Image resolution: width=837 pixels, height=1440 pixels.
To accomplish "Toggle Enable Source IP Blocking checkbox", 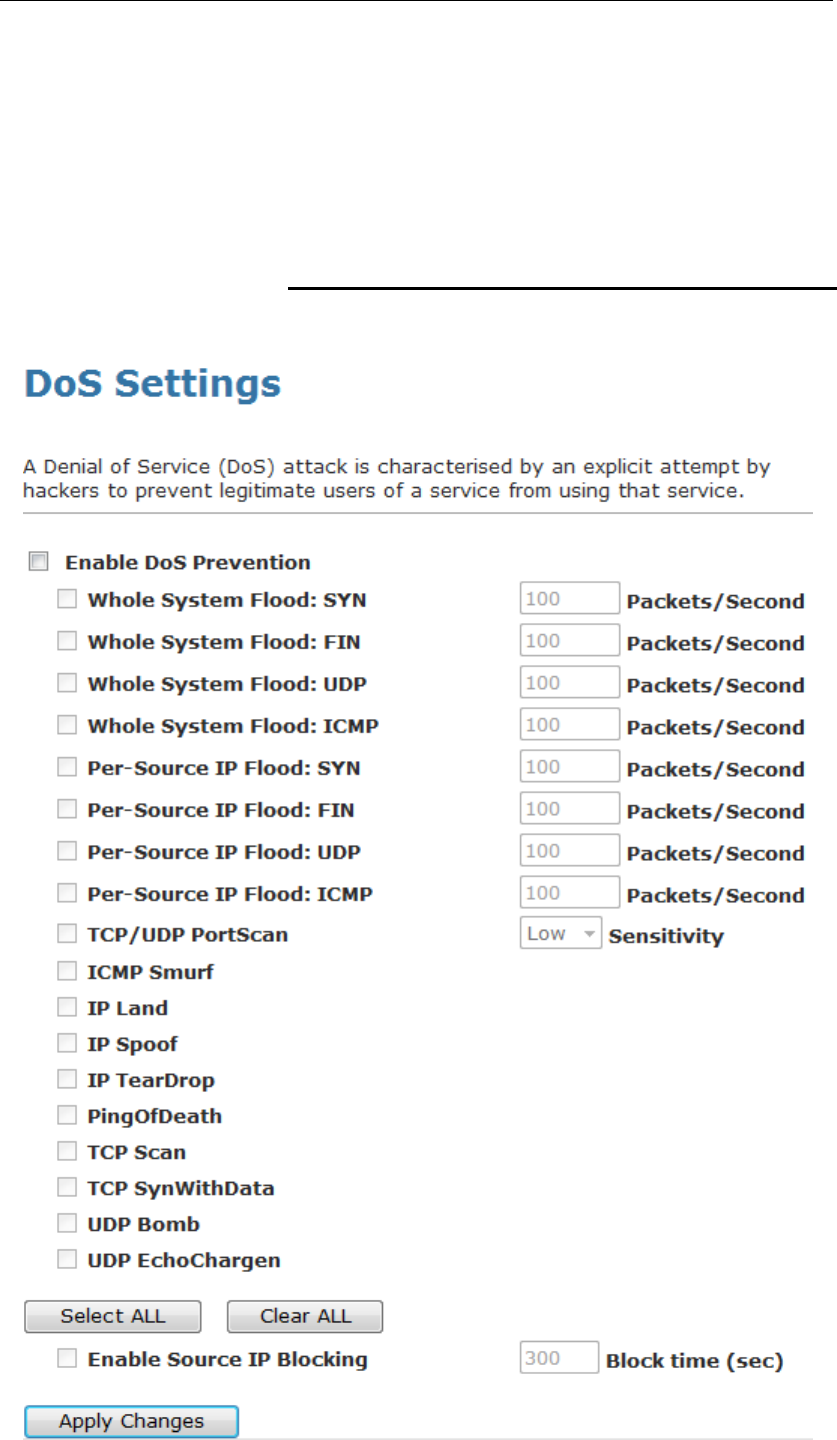I will 67,1359.
